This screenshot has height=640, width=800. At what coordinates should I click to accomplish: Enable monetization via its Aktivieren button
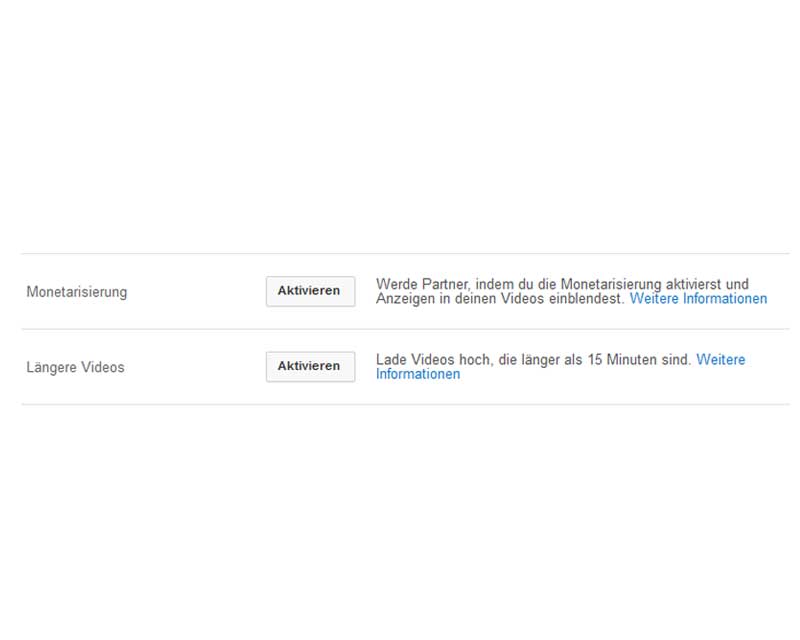point(310,291)
